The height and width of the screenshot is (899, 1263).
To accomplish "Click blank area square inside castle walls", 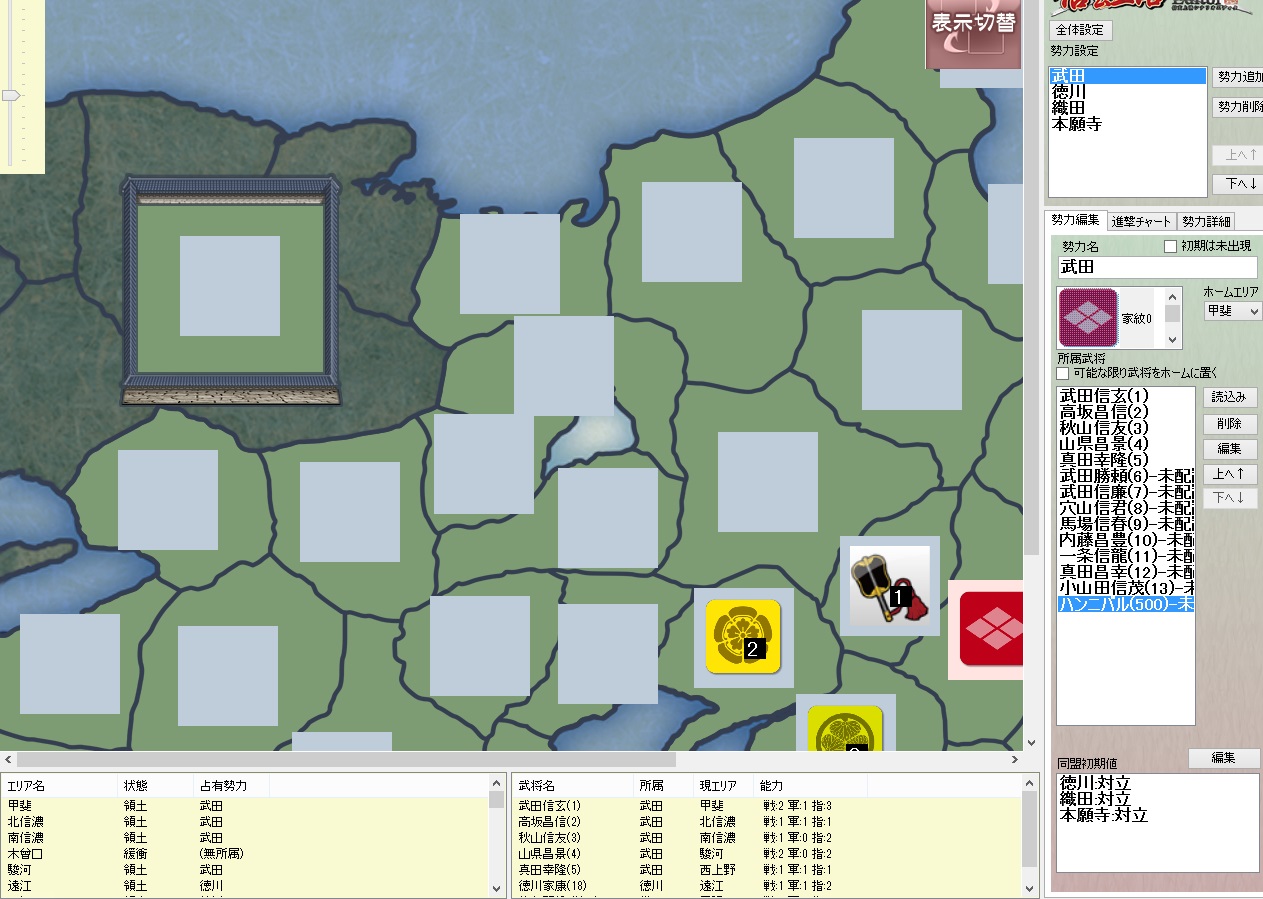I will (230, 286).
